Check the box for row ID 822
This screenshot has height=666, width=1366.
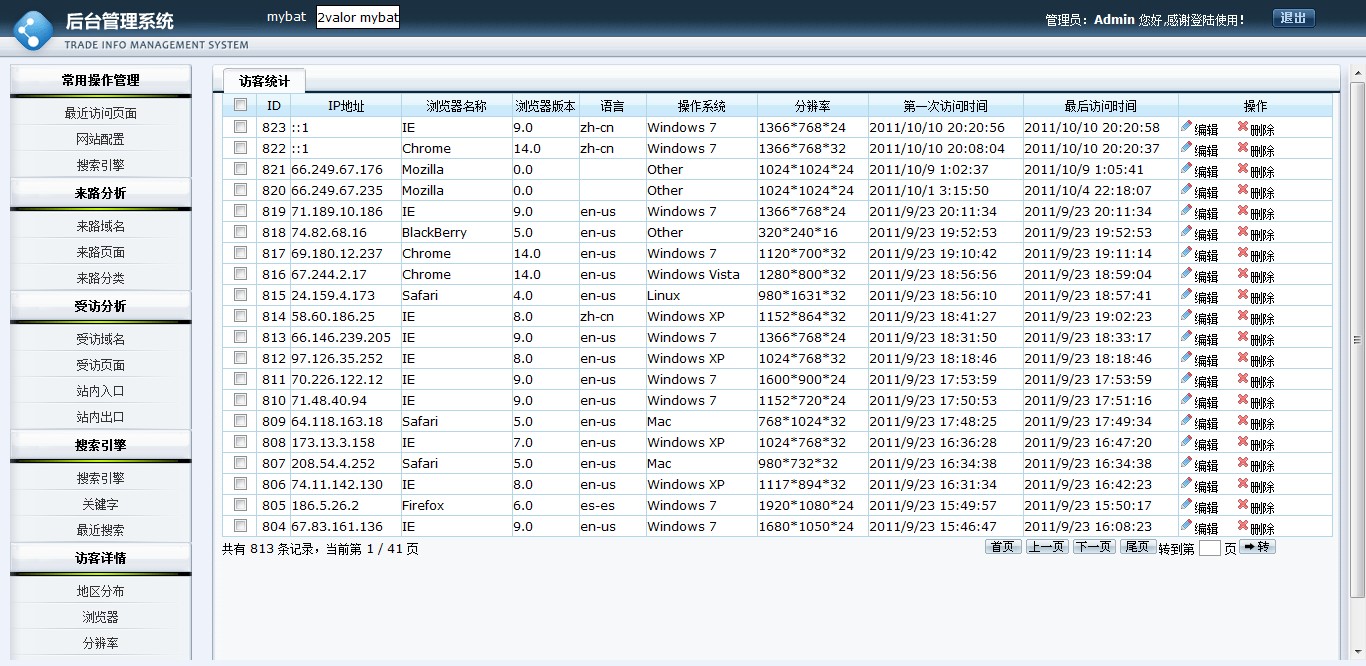pos(240,148)
